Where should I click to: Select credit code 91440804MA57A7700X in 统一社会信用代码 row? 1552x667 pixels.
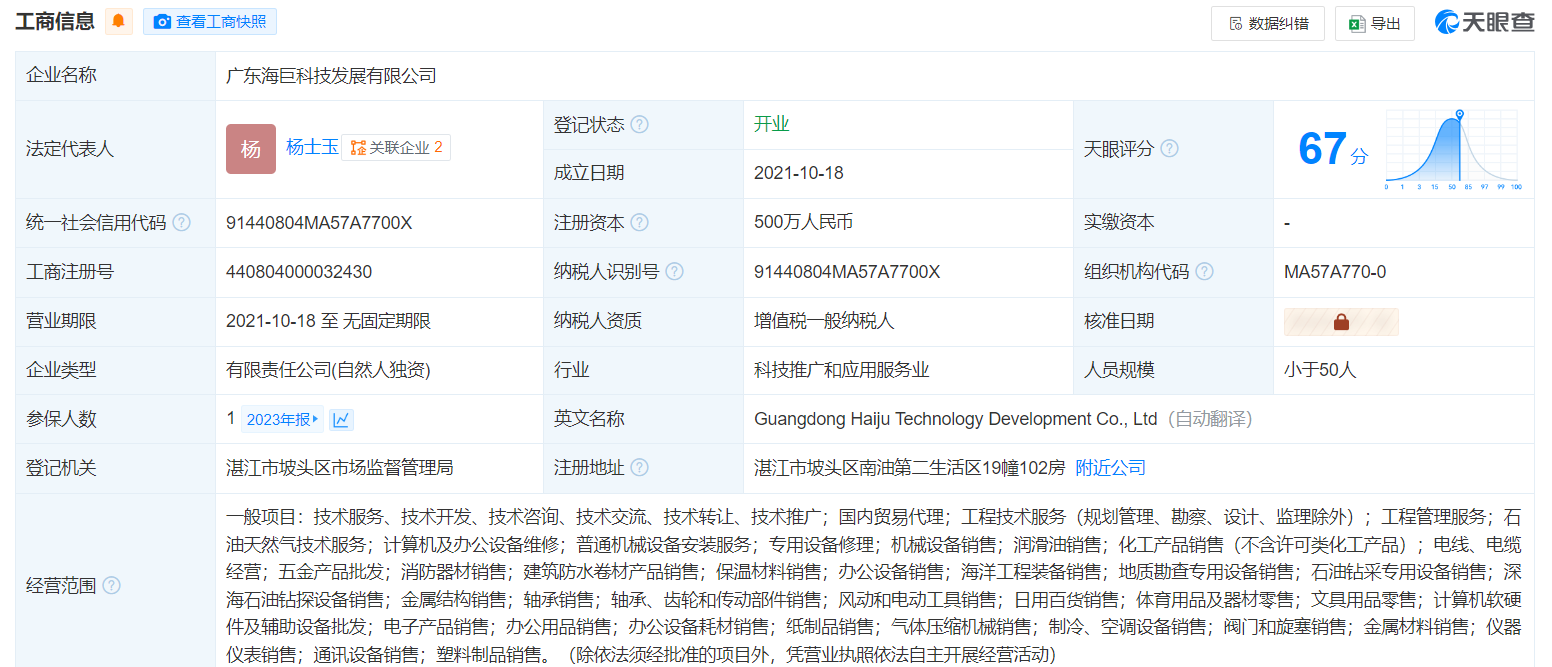click(319, 223)
